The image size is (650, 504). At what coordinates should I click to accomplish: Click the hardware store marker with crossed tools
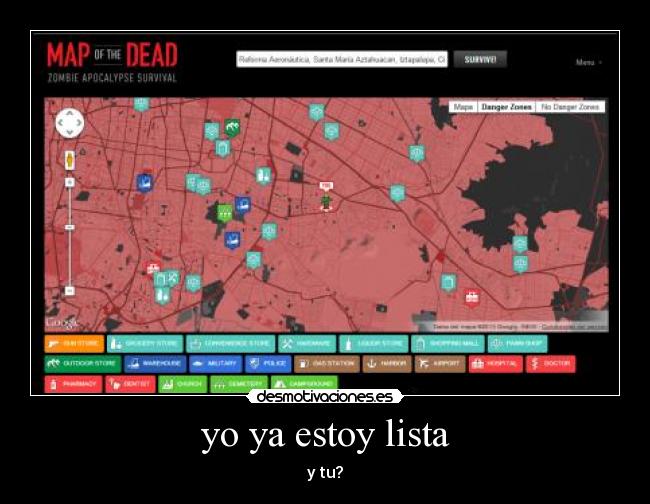coord(172,279)
